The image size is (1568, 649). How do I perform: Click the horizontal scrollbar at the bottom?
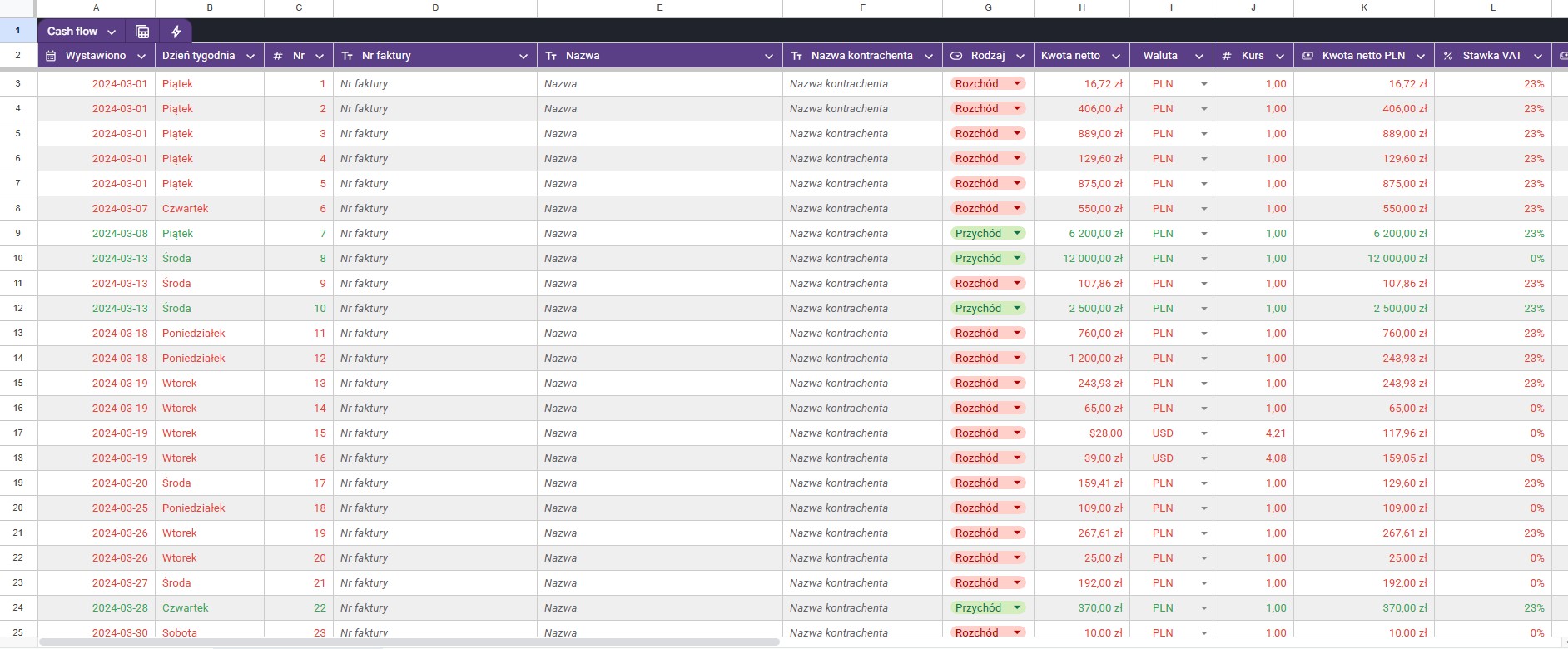pyautogui.click(x=408, y=642)
